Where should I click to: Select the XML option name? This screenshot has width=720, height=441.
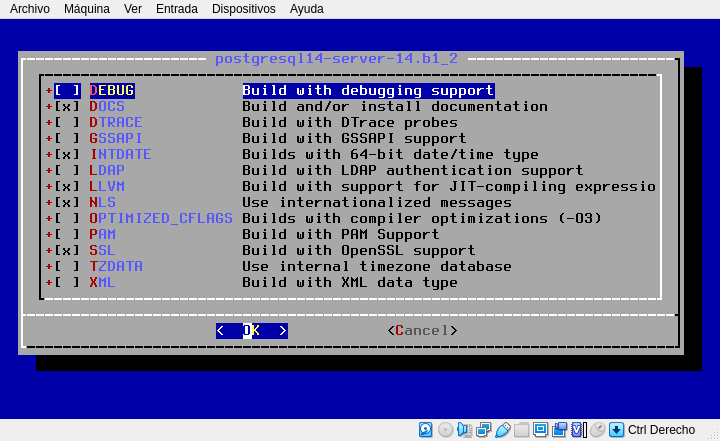[x=102, y=283]
